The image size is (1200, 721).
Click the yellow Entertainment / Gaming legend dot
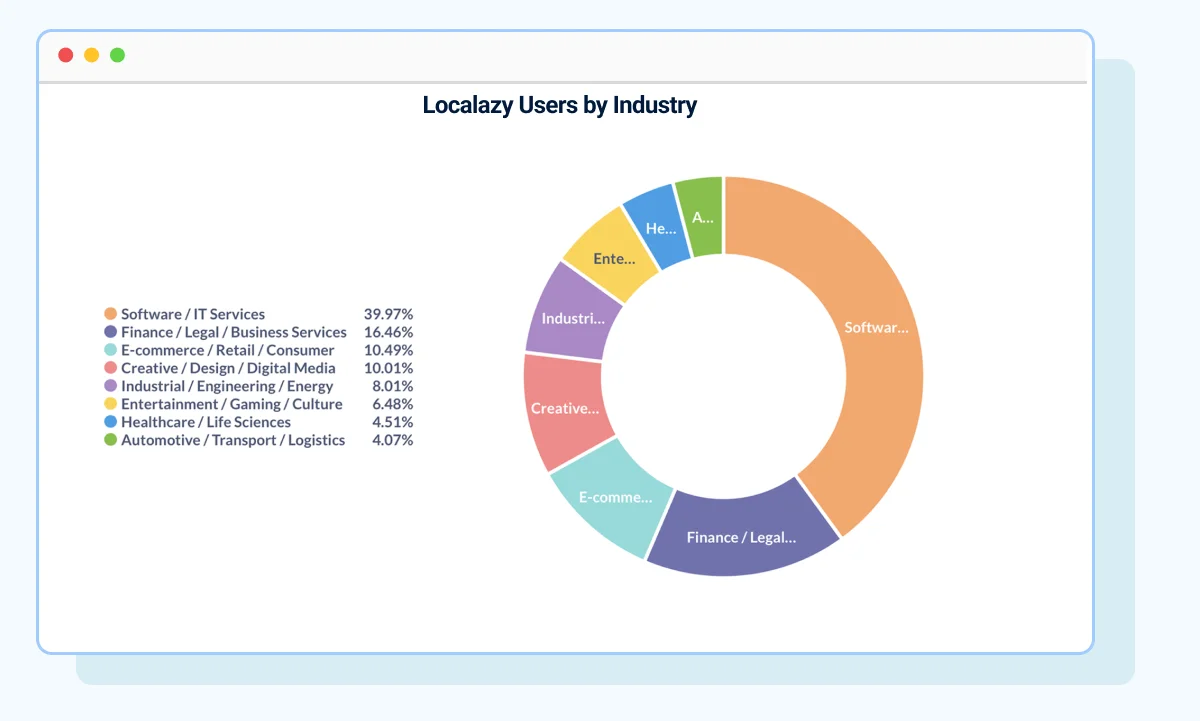110,404
